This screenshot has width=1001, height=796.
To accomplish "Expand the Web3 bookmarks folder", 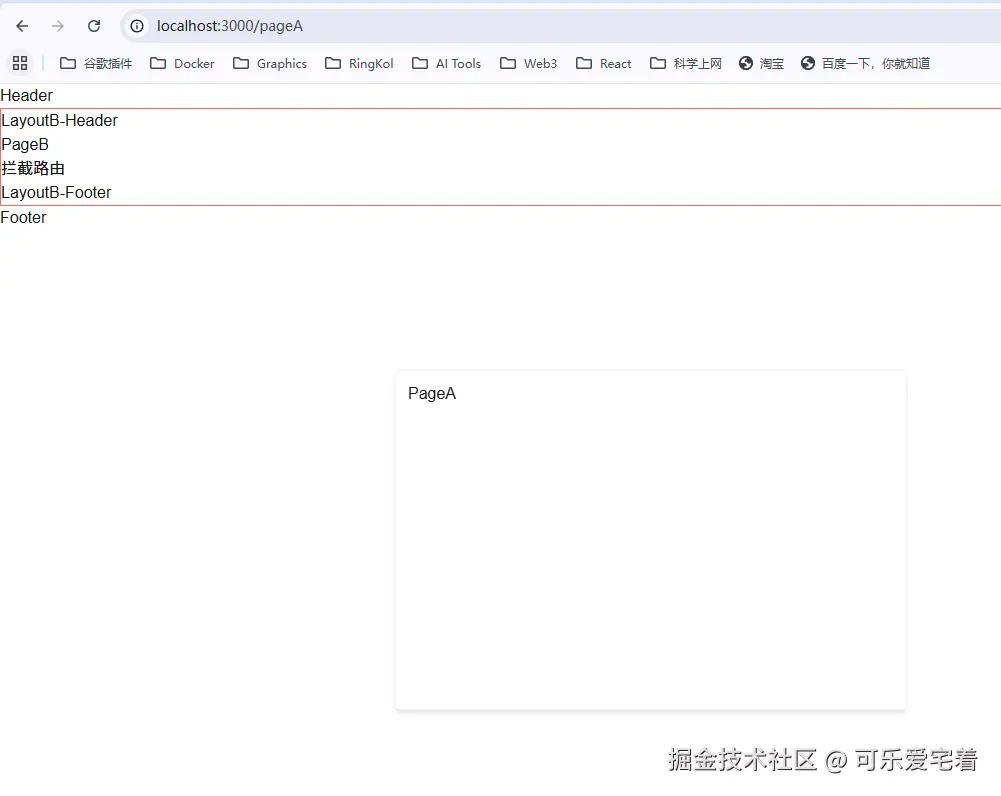I will (x=528, y=62).
